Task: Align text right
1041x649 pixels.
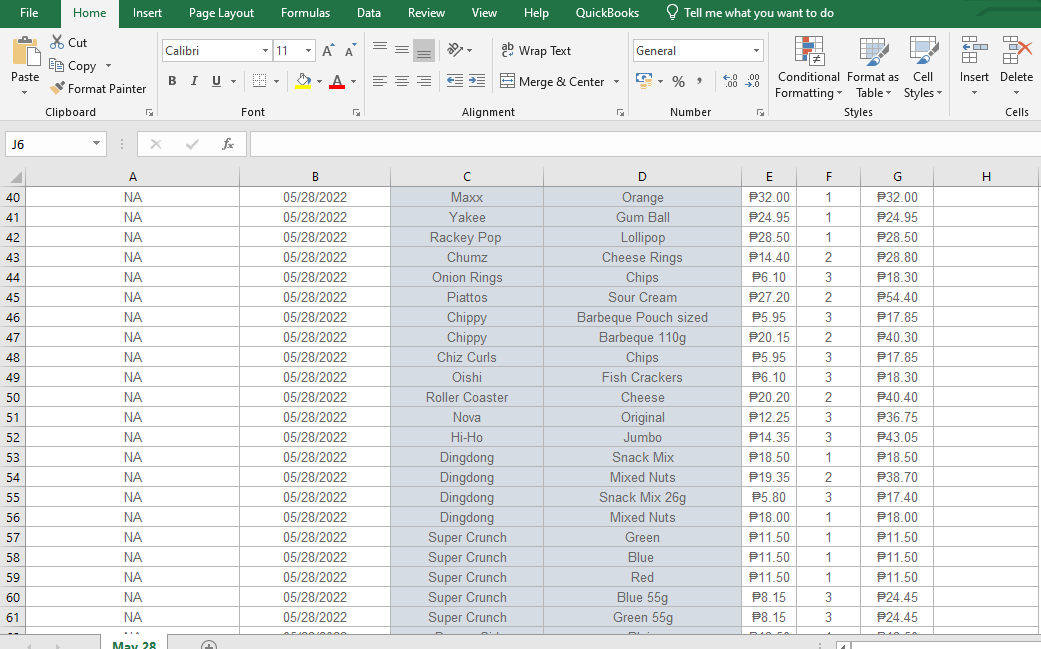Action: (x=424, y=81)
